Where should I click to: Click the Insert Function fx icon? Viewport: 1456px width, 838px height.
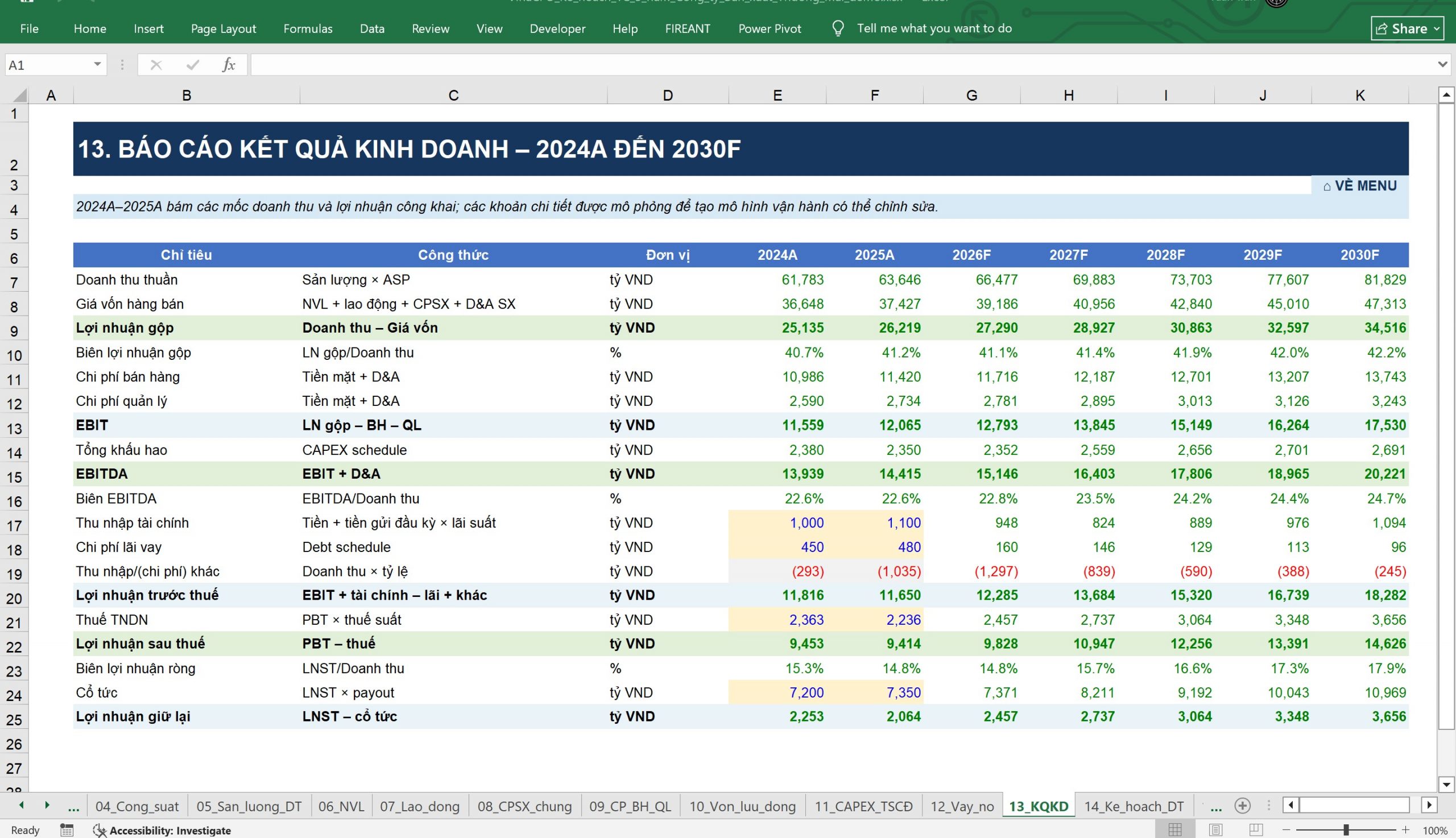coord(229,64)
